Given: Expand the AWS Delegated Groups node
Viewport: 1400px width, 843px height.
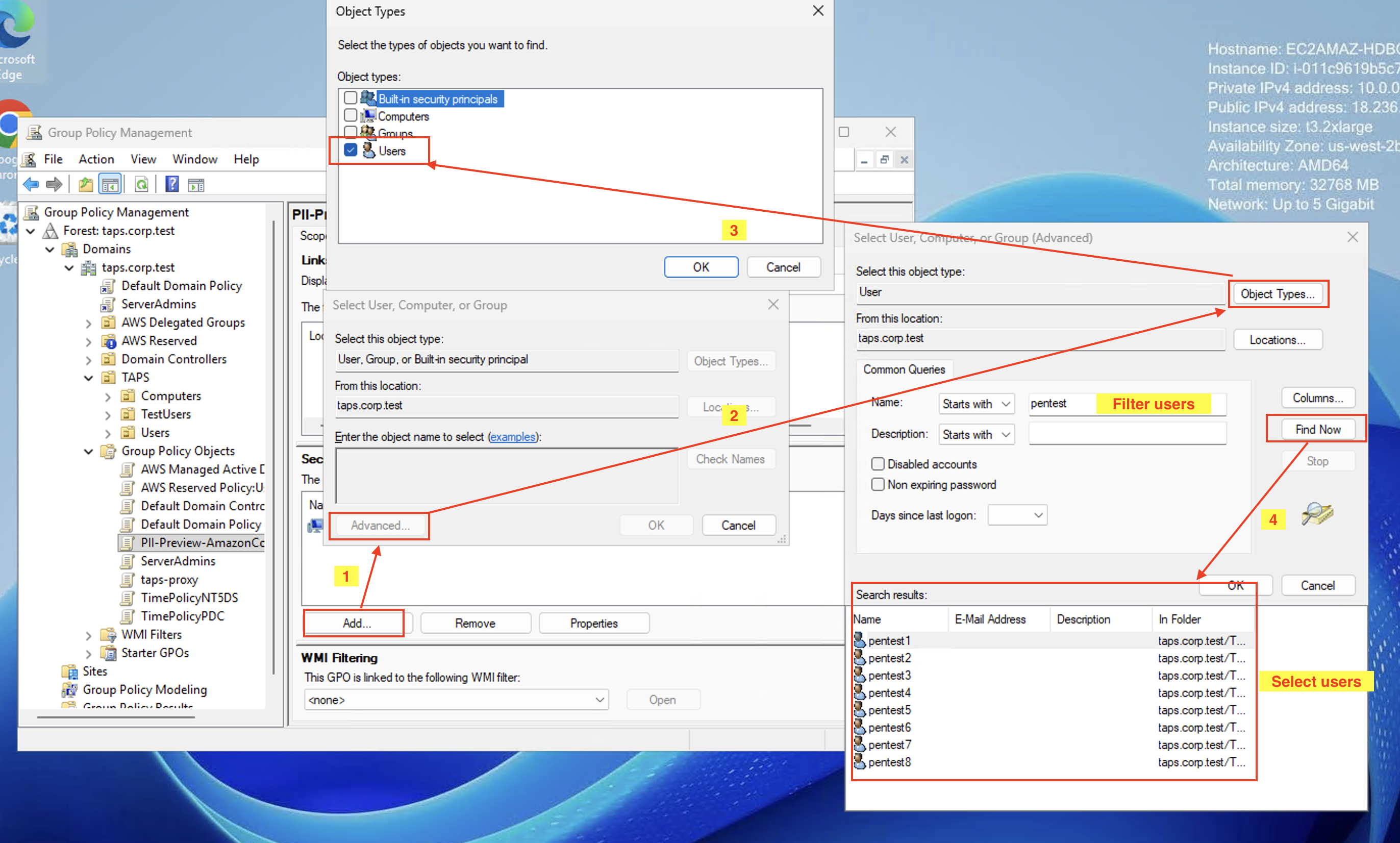Looking at the screenshot, I should point(89,323).
